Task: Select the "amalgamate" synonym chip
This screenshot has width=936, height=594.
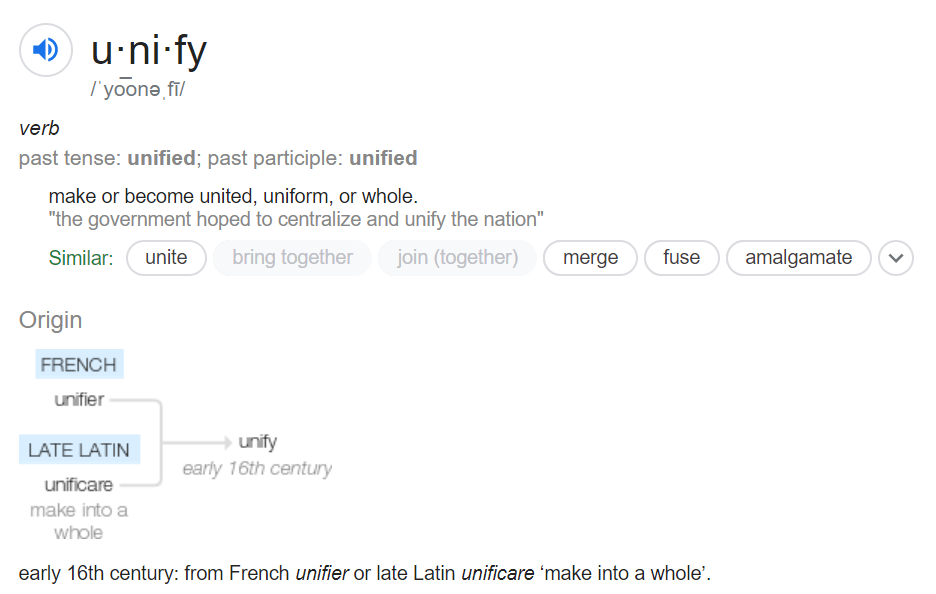Action: coord(798,258)
